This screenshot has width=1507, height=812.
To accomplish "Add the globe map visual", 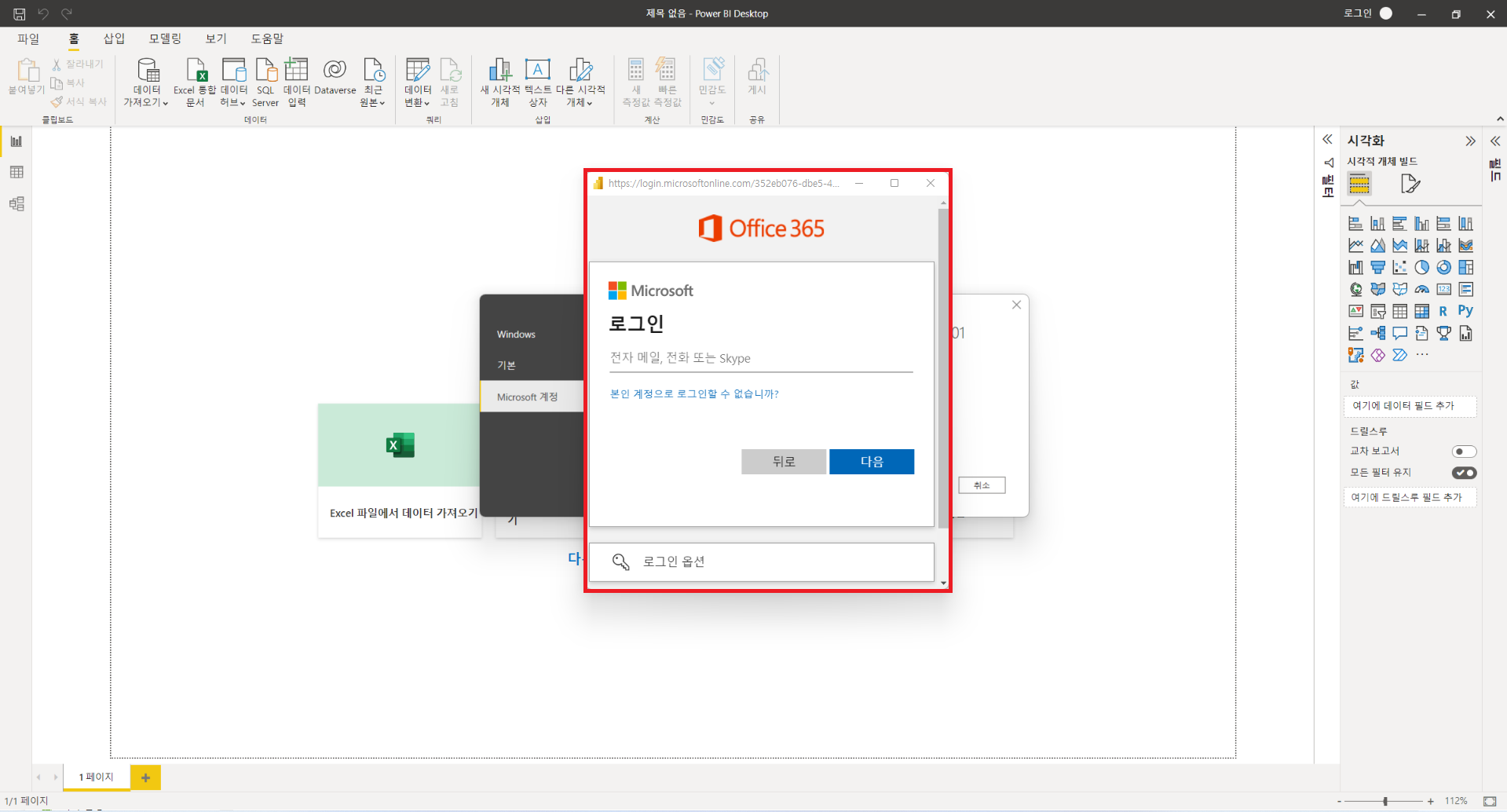I will 1355,290.
